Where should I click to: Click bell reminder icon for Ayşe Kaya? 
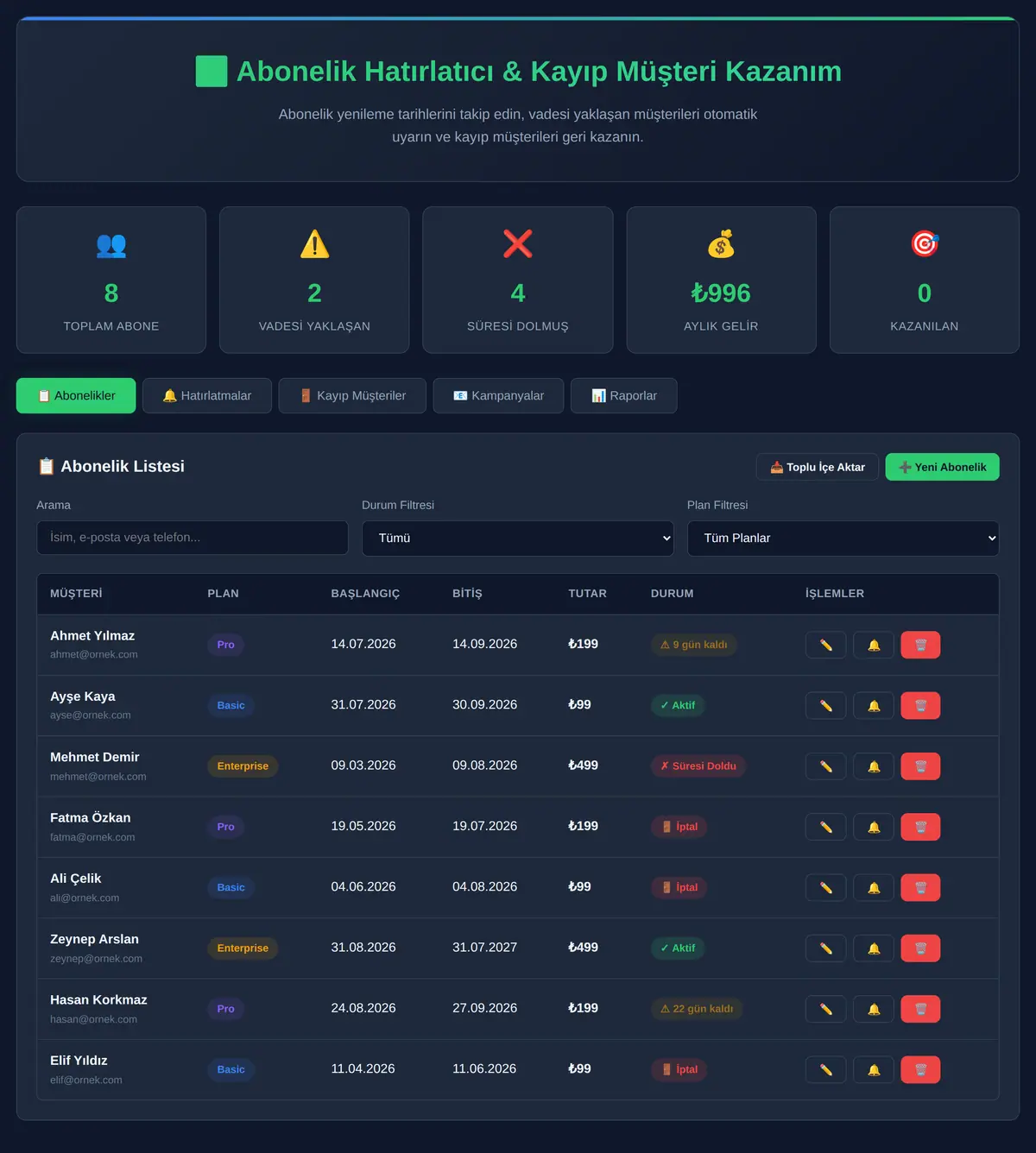[x=874, y=706]
